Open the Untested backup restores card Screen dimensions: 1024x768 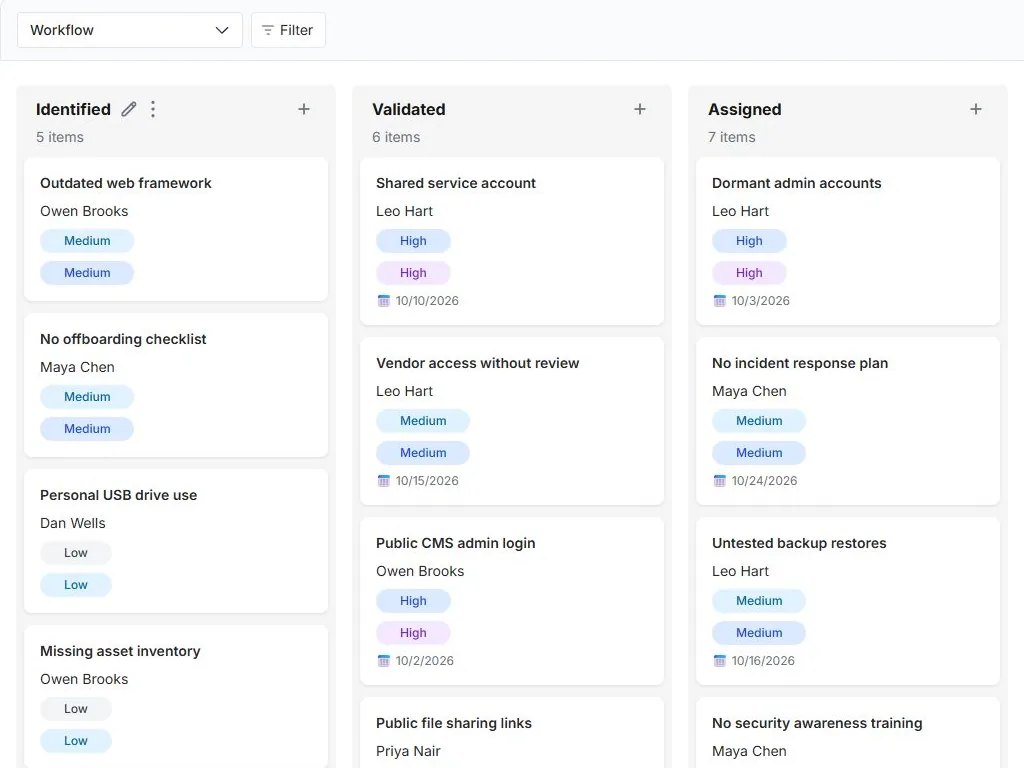848,601
